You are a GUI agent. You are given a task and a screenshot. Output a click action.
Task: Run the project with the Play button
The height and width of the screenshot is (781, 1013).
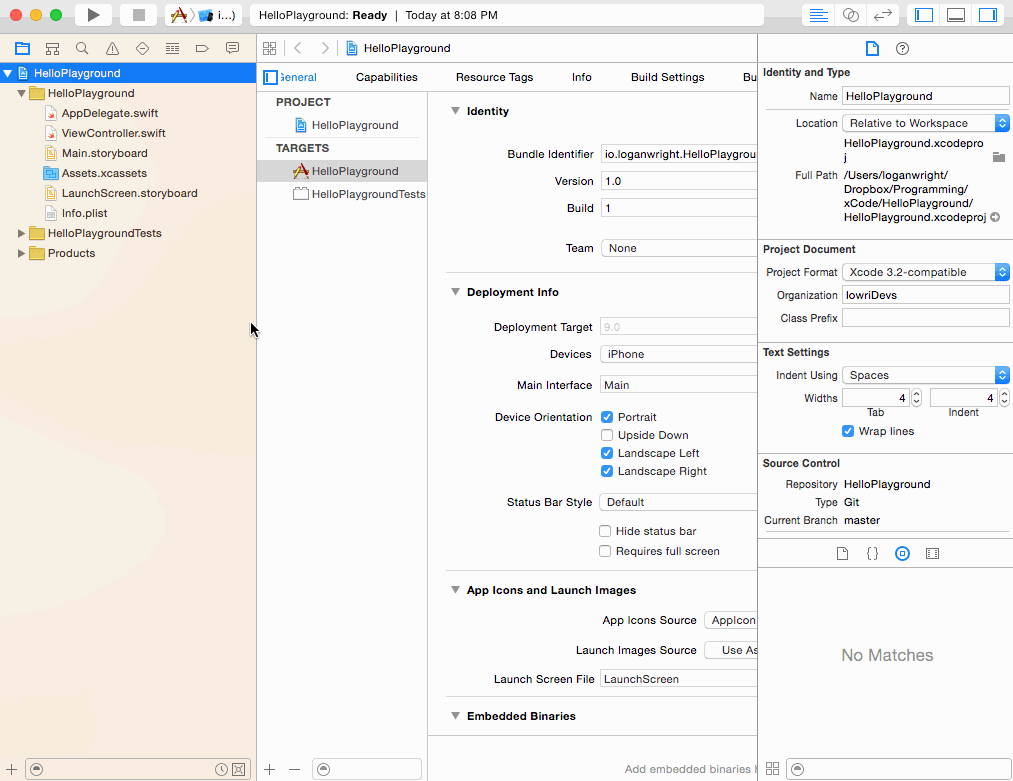94,15
